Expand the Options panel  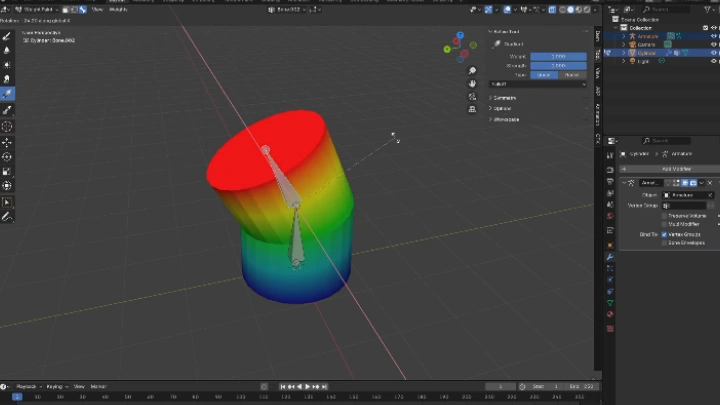tap(502, 108)
